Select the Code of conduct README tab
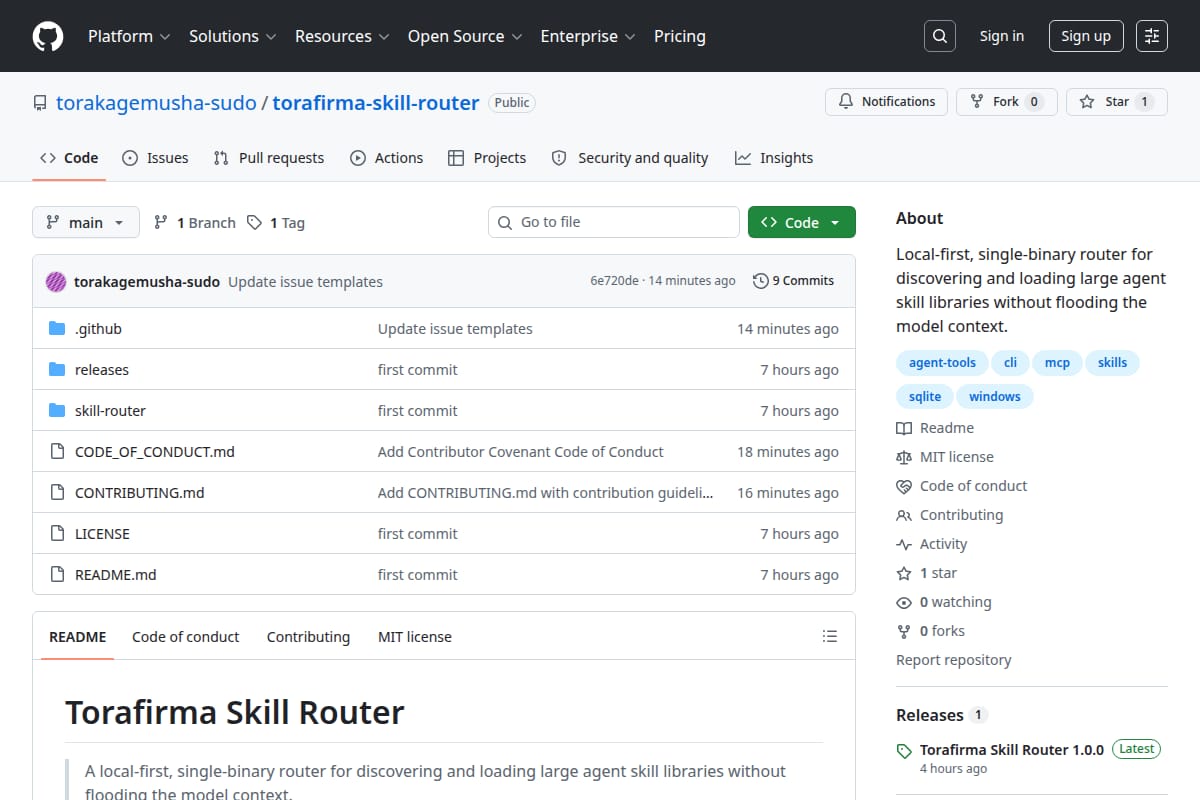The width and height of the screenshot is (1200, 800). (186, 637)
